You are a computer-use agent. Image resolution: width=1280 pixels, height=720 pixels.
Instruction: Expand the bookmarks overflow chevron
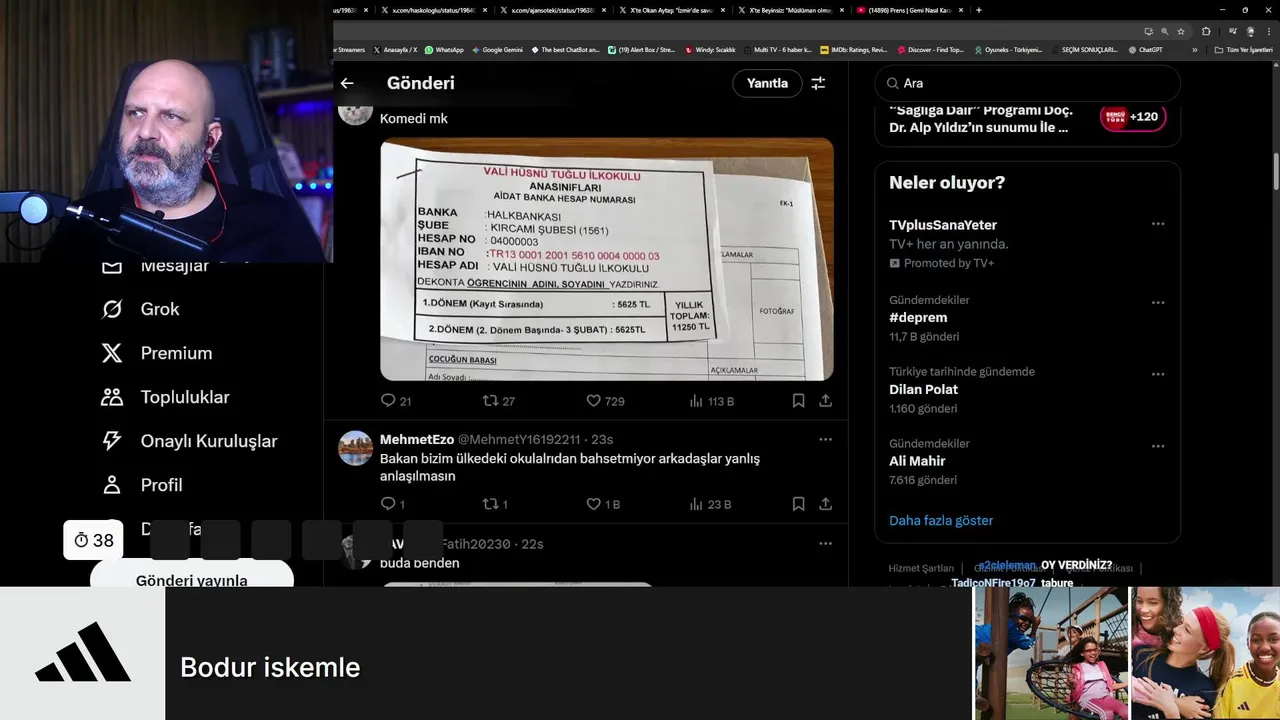pos(1194,49)
